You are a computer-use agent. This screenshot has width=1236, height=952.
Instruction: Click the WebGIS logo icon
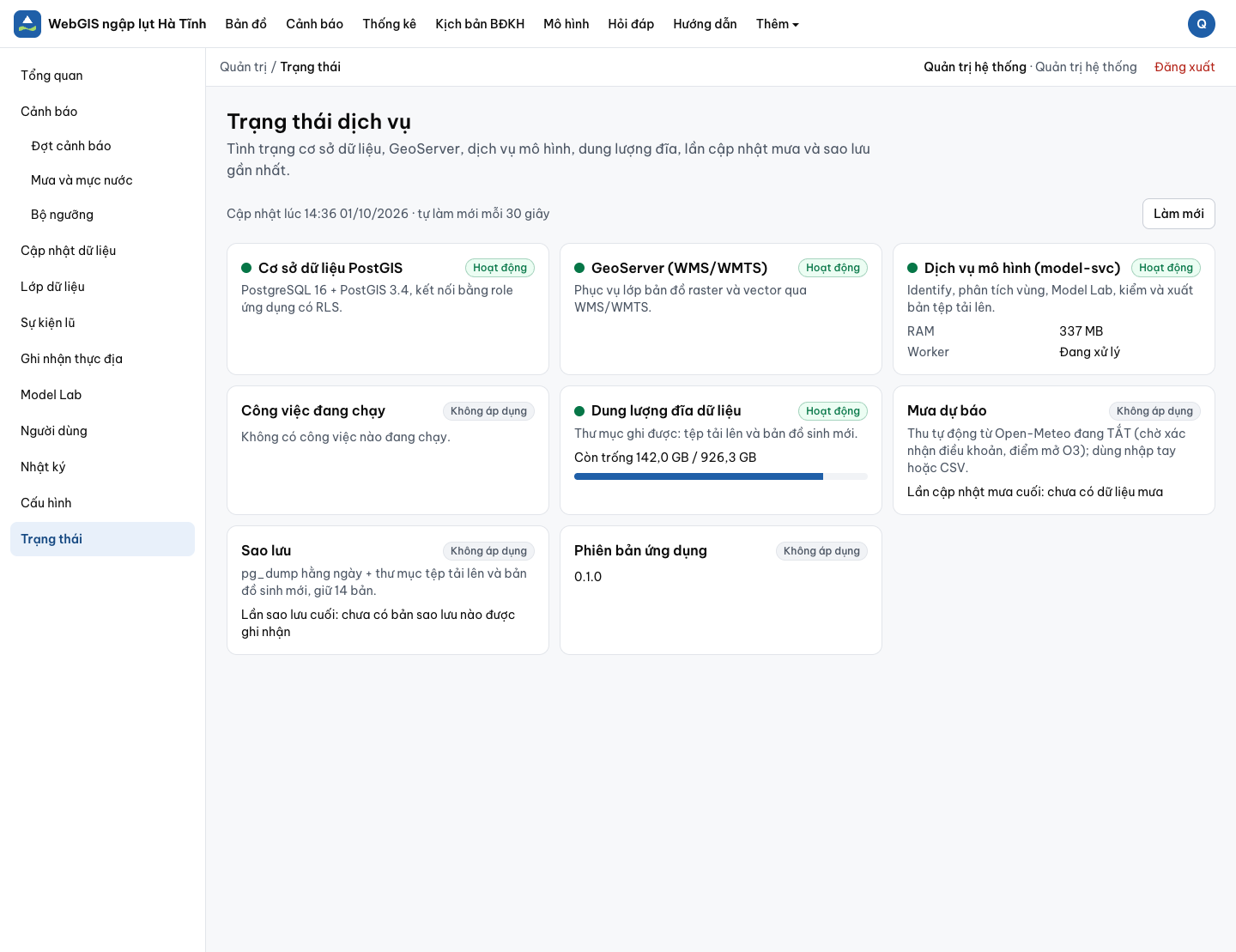[x=27, y=24]
